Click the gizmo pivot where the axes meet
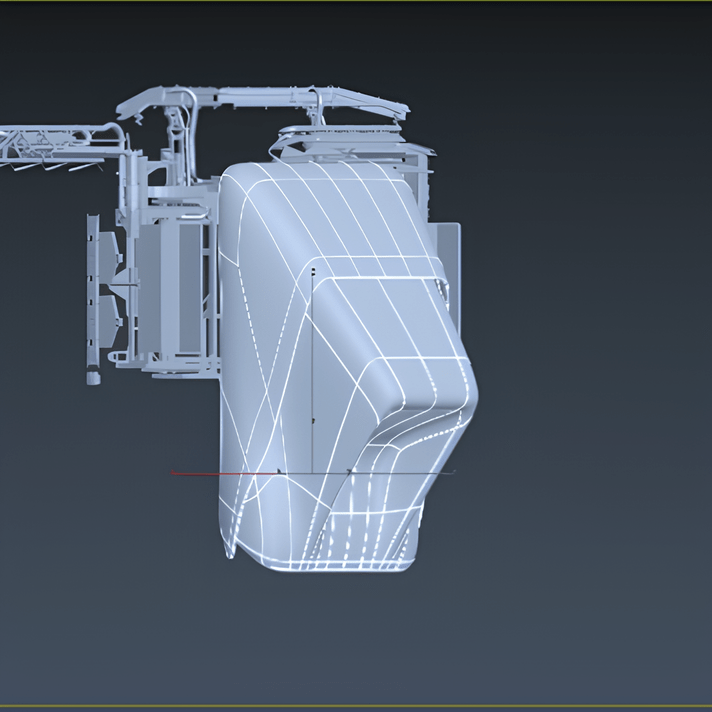Screen dimensions: 712x712 [x=314, y=471]
